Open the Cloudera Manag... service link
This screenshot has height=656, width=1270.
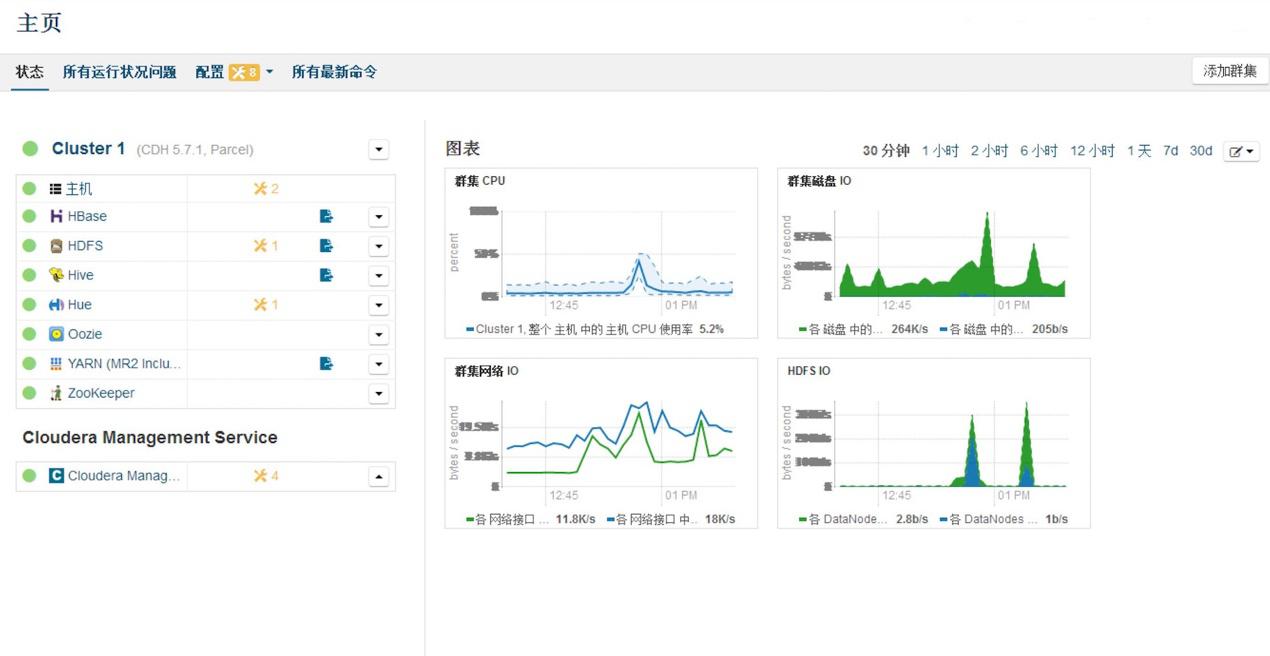click(124, 476)
